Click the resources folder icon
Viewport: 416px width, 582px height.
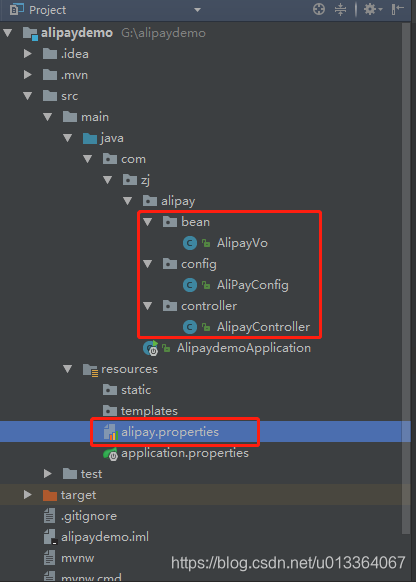pos(90,370)
